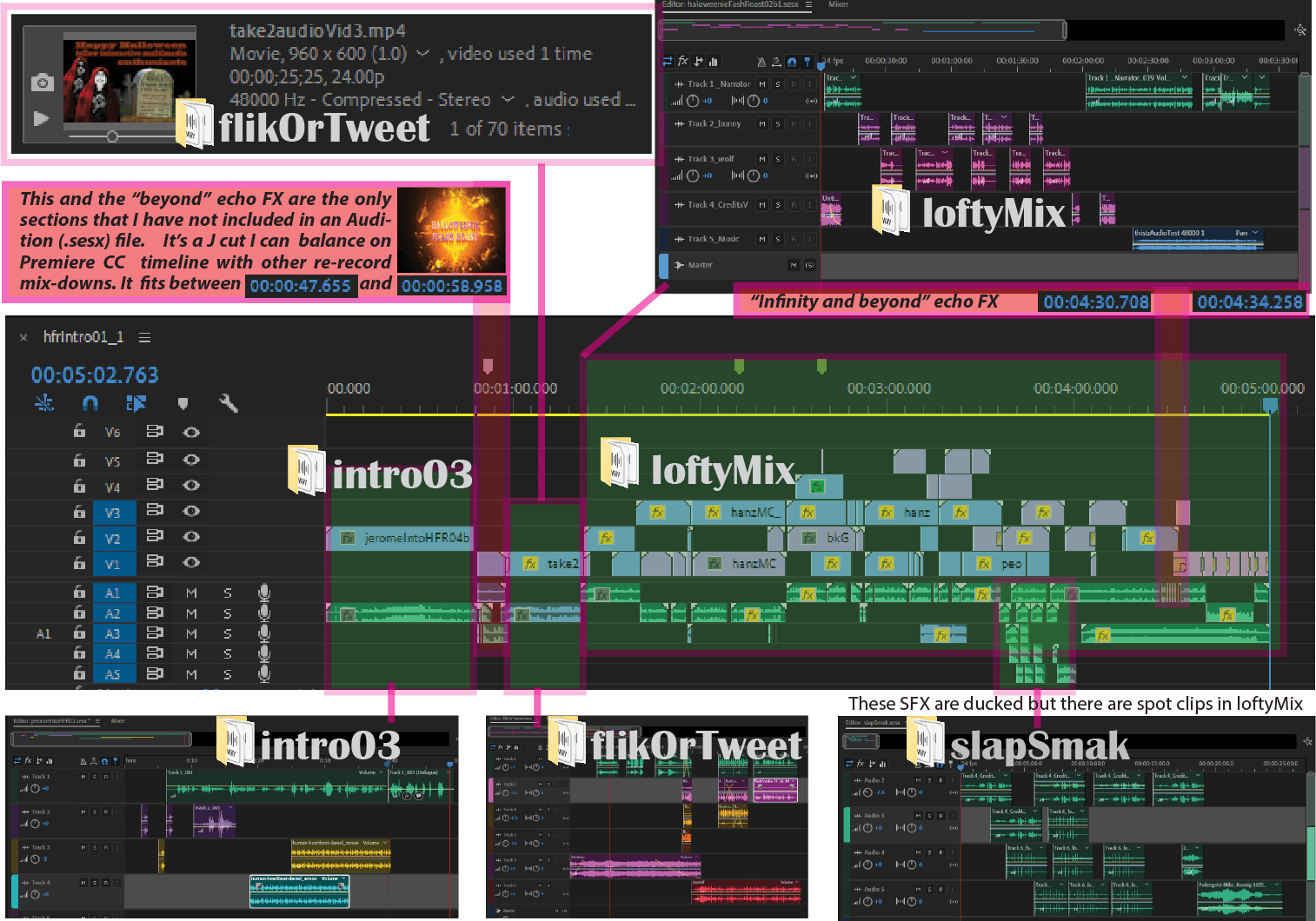Close the hfrIntro01_1 sequence tab
Image resolution: width=1316 pixels, height=921 pixels.
(x=23, y=337)
